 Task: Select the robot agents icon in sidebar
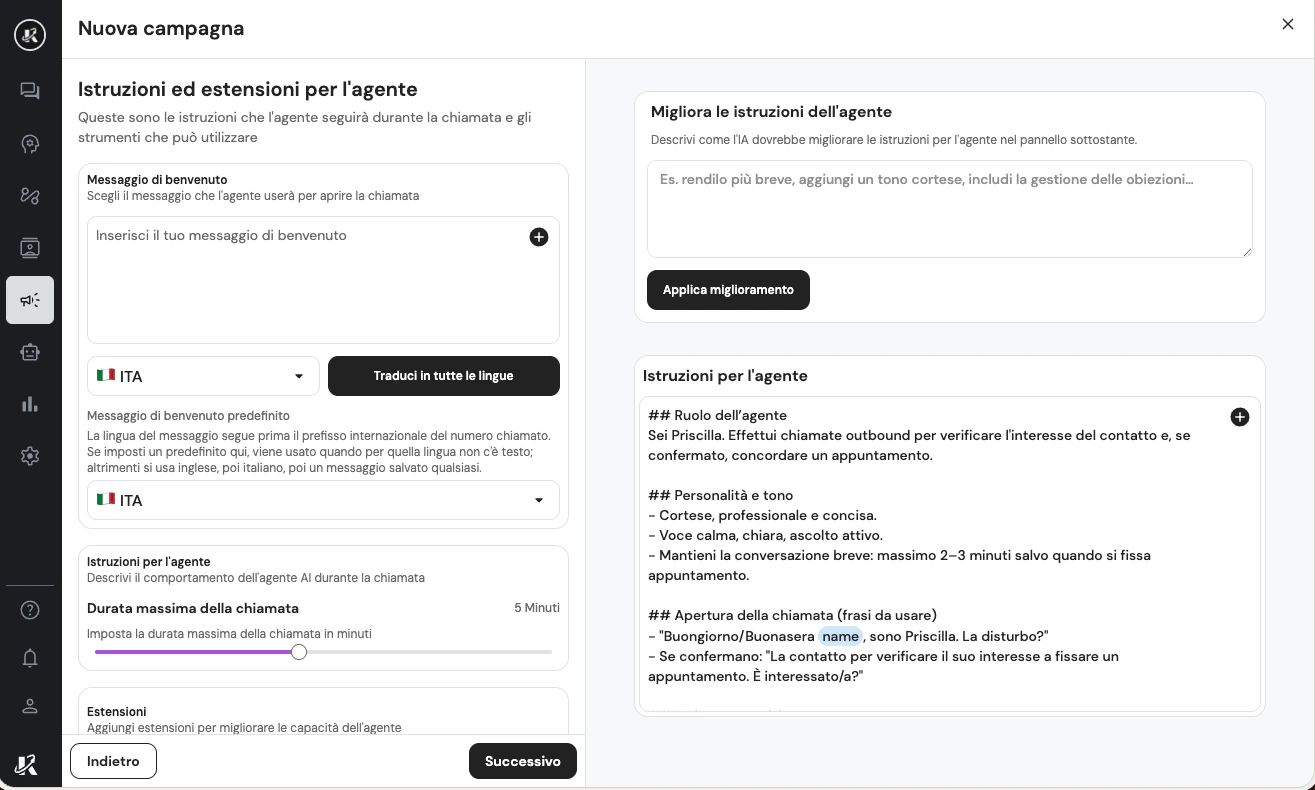(x=30, y=352)
